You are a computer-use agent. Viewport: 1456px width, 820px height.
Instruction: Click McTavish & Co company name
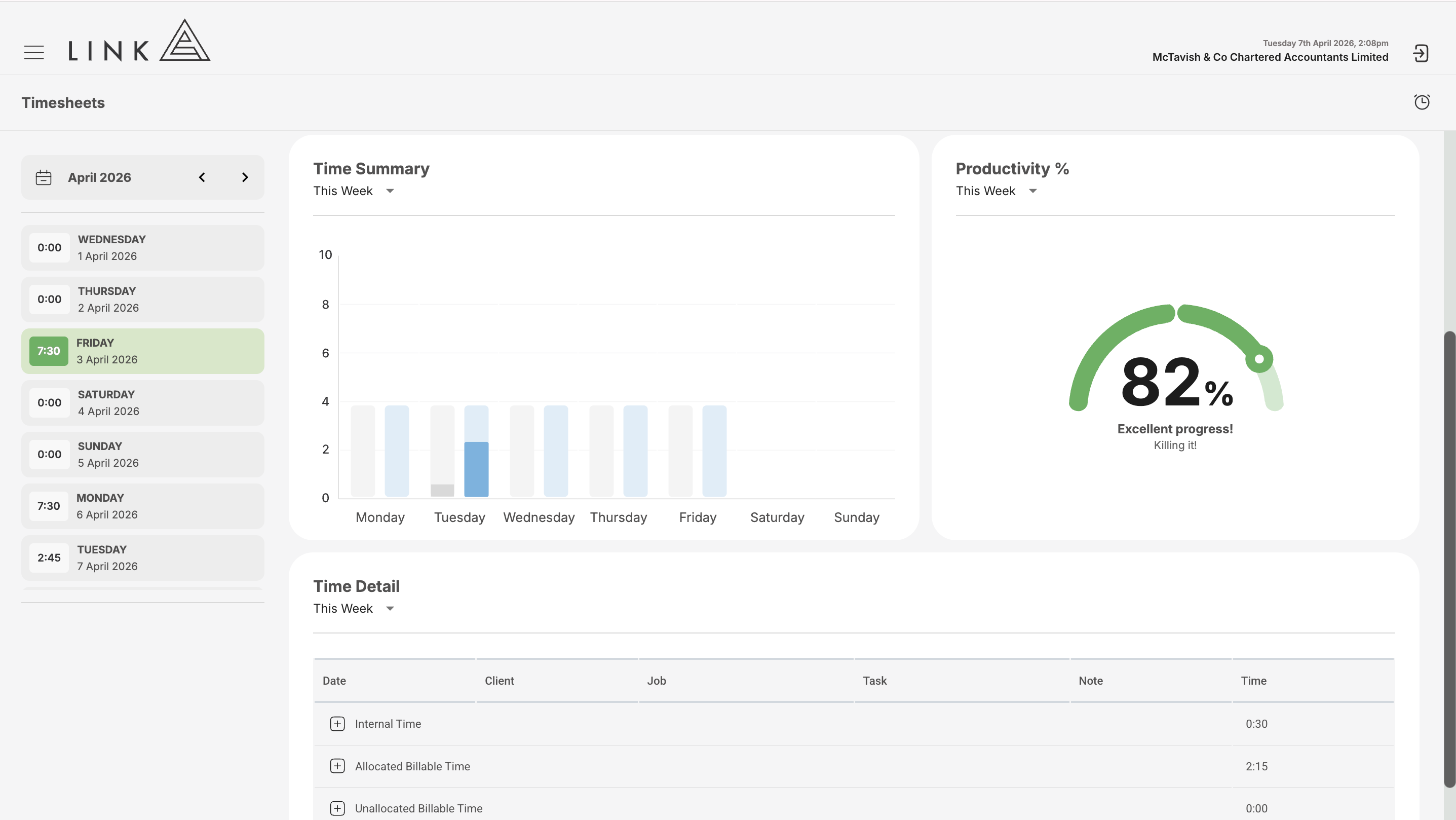[1270, 57]
